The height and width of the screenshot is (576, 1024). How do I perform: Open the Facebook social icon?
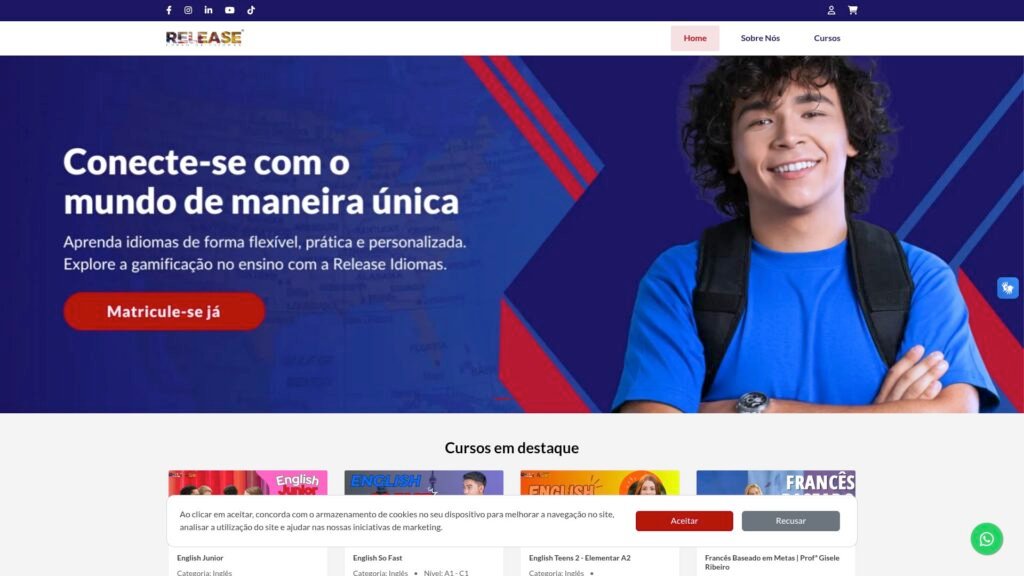168,10
